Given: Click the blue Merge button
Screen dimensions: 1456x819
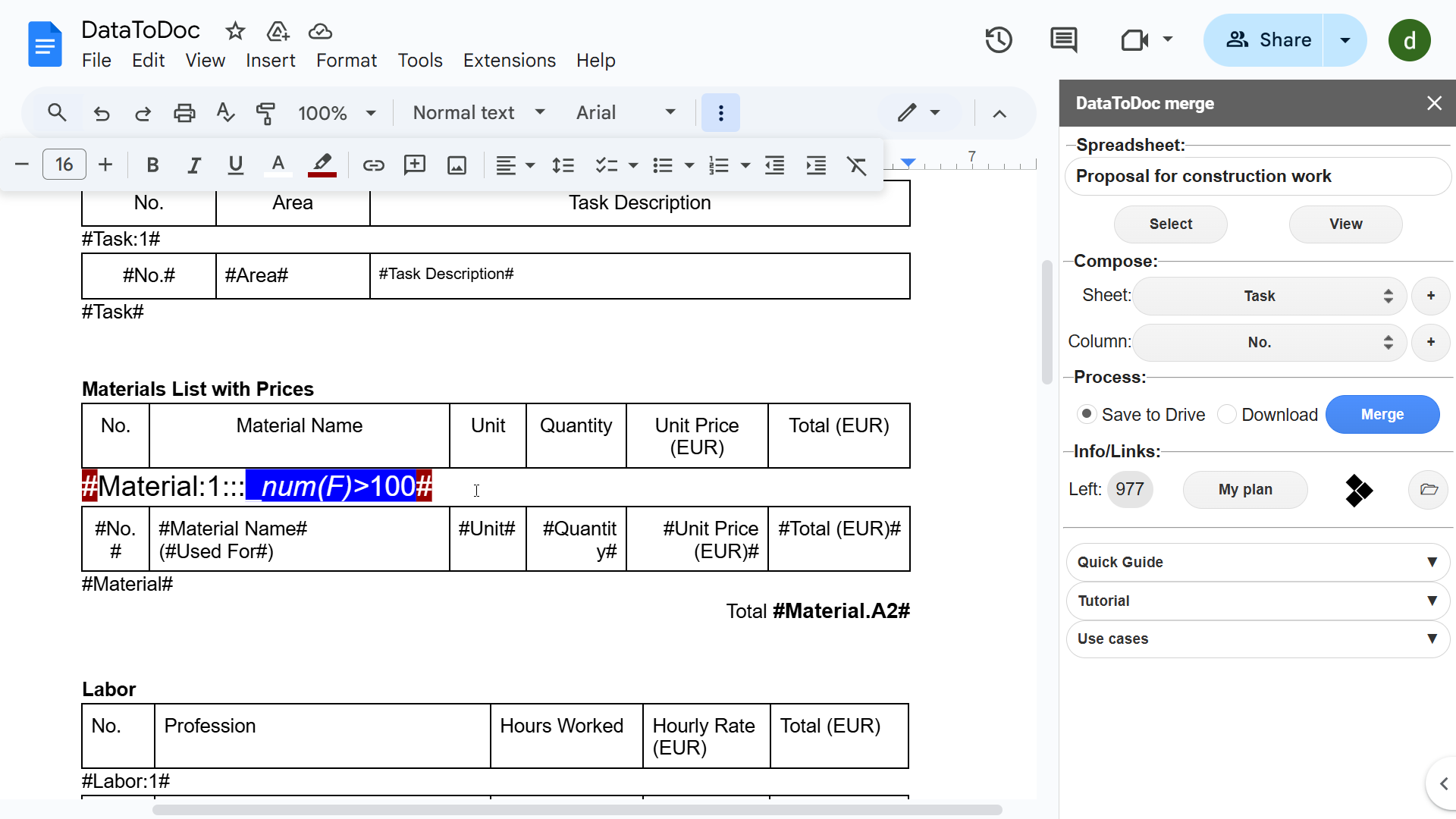Looking at the screenshot, I should (x=1382, y=414).
